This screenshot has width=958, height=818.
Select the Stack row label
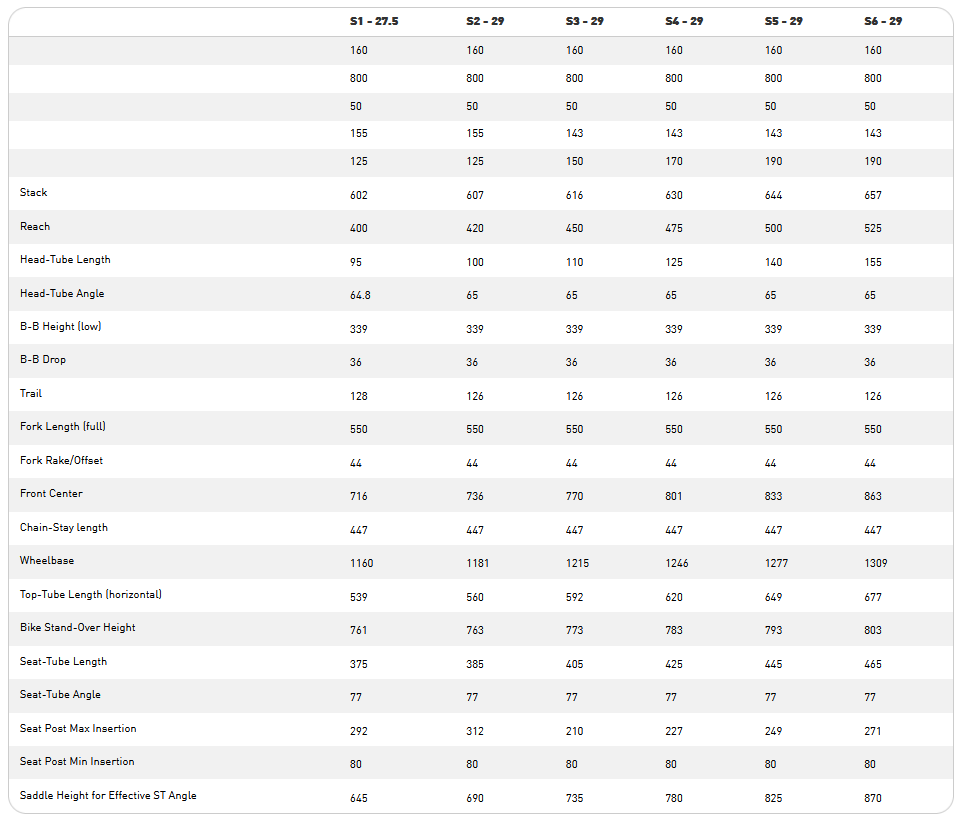click(x=34, y=192)
